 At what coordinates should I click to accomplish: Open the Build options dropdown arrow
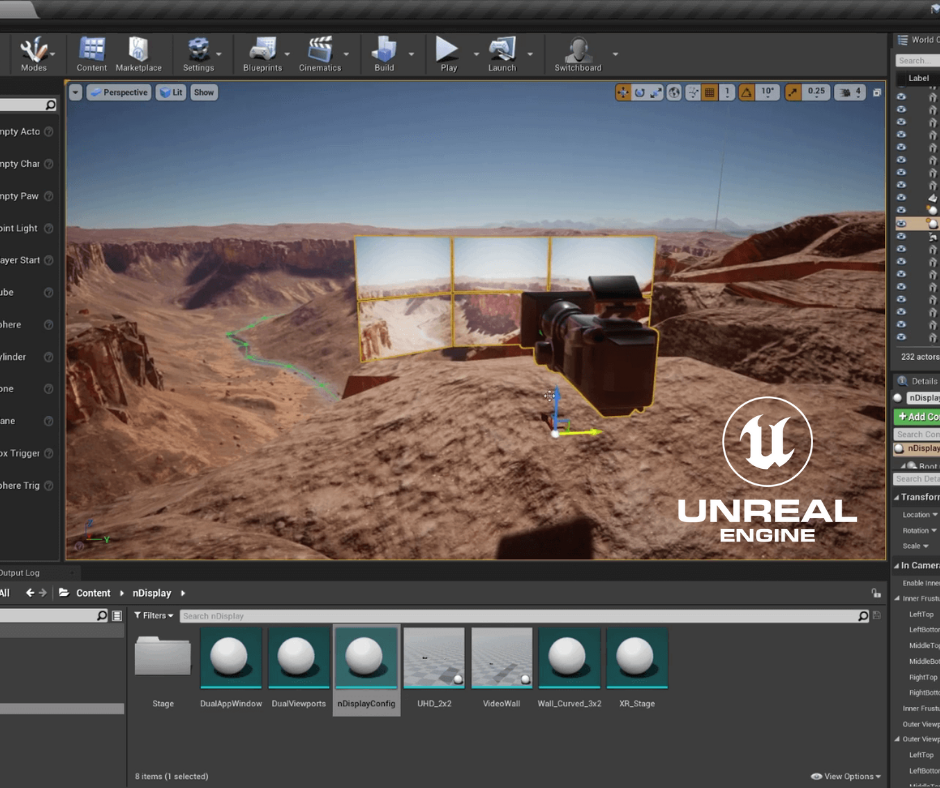(x=411, y=54)
